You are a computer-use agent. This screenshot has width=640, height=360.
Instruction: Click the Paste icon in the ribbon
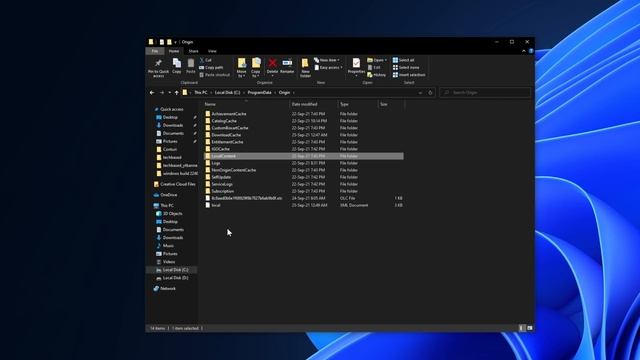pyautogui.click(x=191, y=63)
